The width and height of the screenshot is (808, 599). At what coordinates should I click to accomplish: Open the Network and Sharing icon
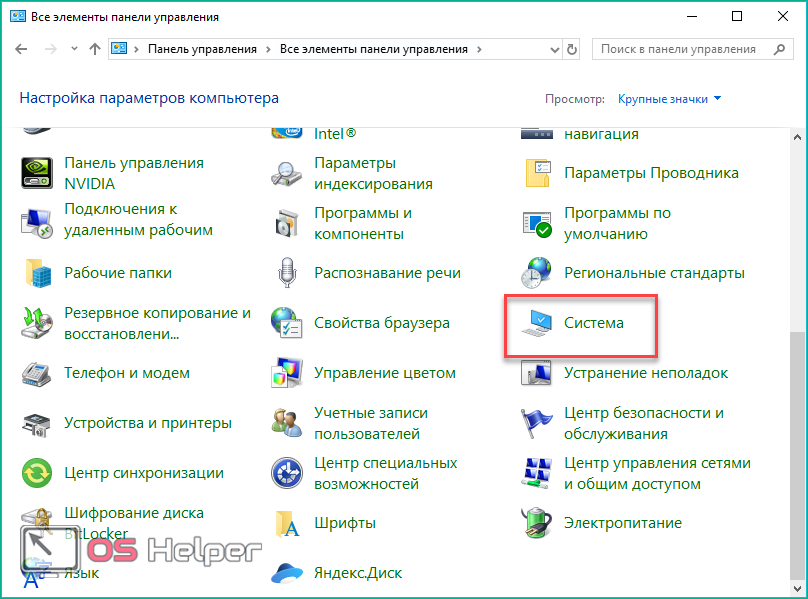pyautogui.click(x=537, y=473)
